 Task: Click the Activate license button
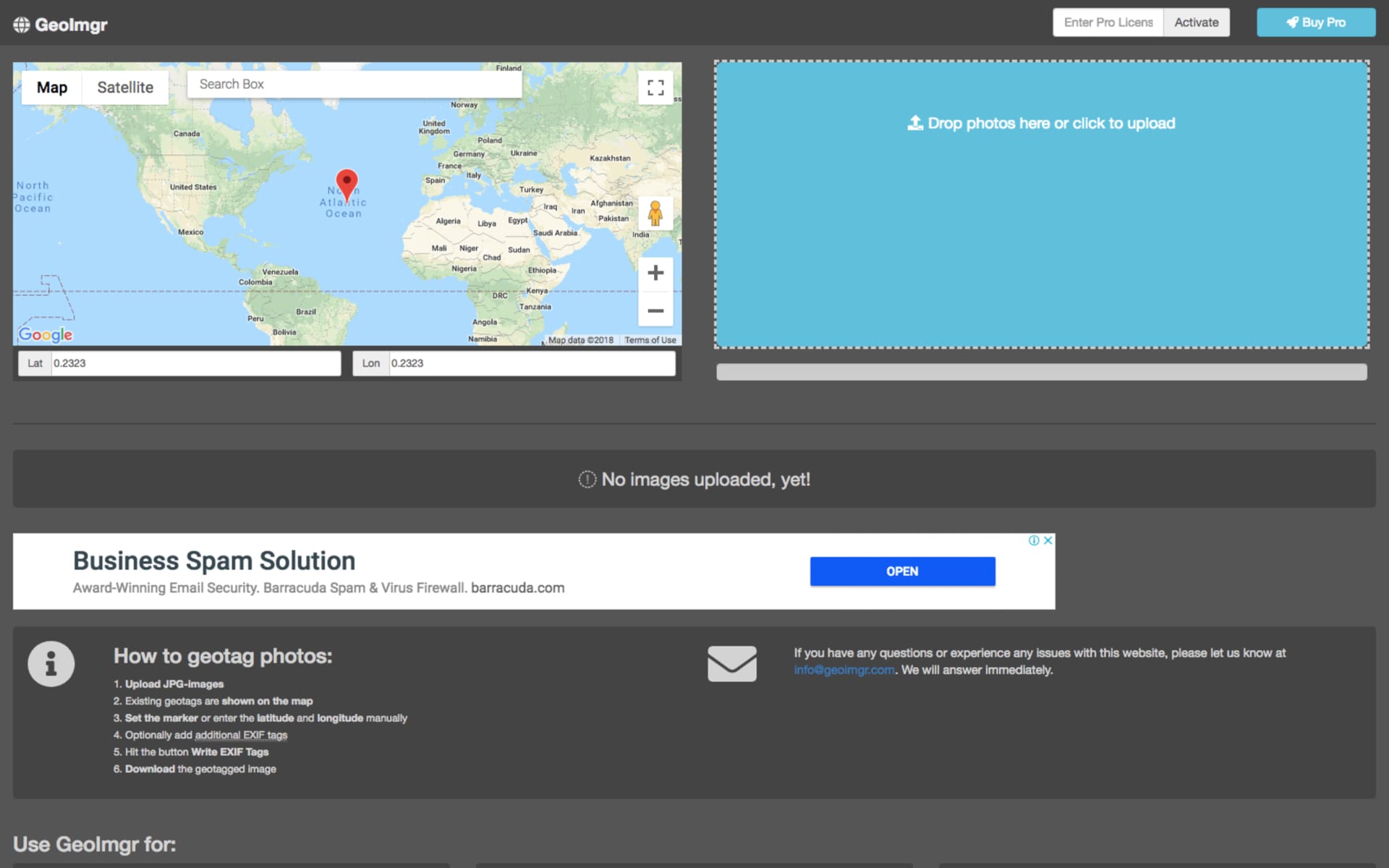point(1197,22)
